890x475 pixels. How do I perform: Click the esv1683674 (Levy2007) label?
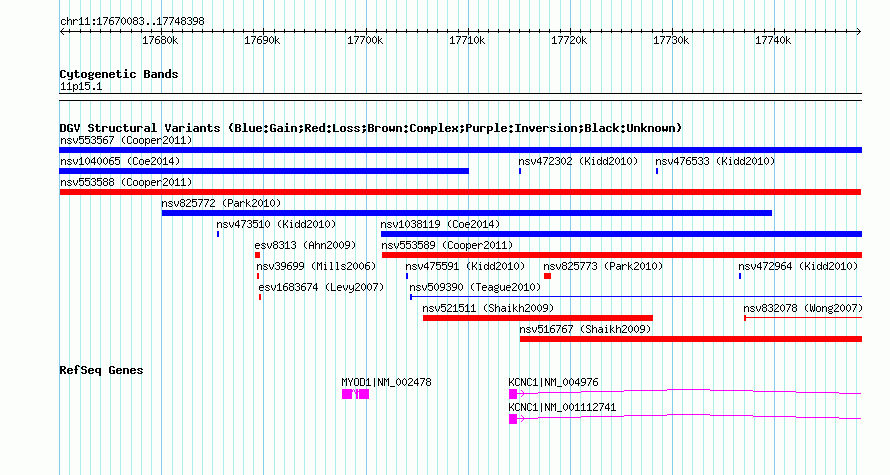pos(321,287)
